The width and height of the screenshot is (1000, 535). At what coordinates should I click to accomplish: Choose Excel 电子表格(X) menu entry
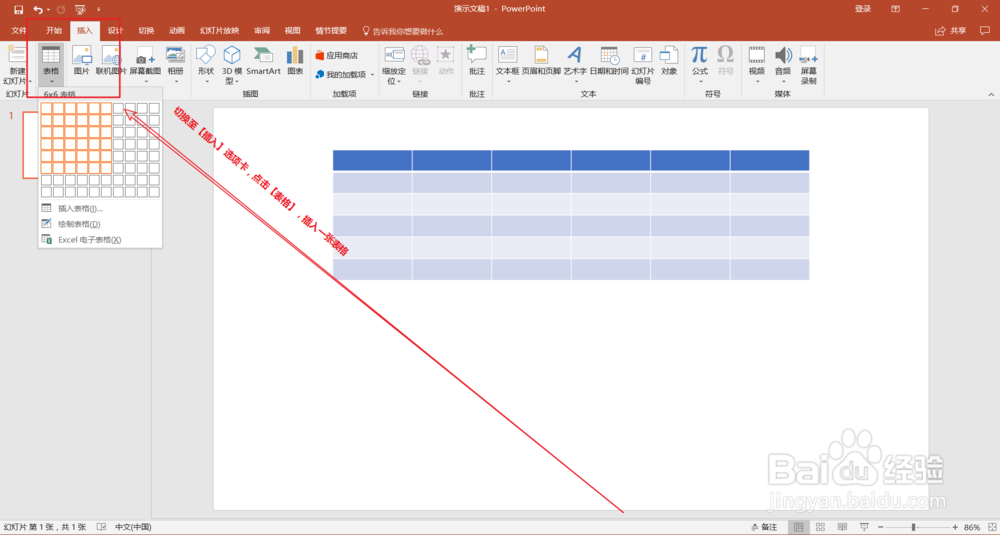pos(100,240)
